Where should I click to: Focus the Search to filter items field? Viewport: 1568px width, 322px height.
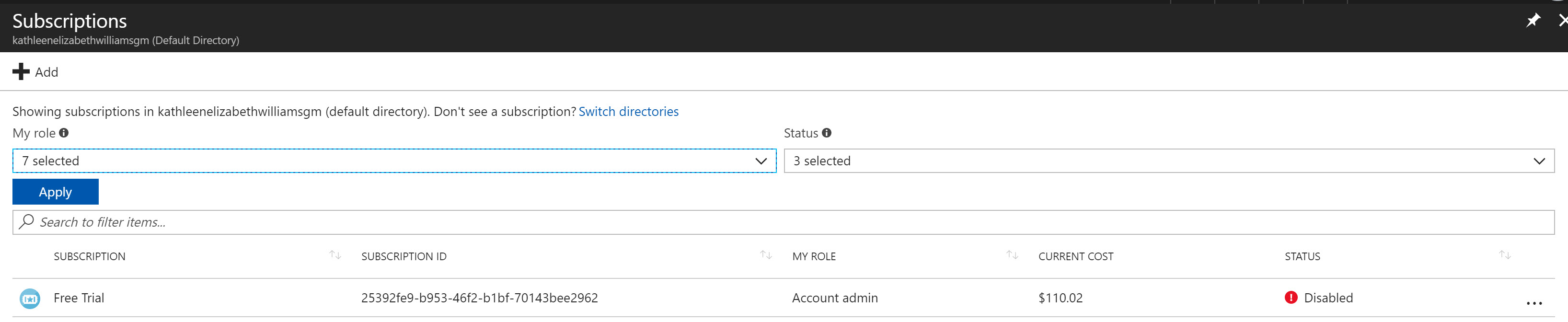[x=784, y=222]
